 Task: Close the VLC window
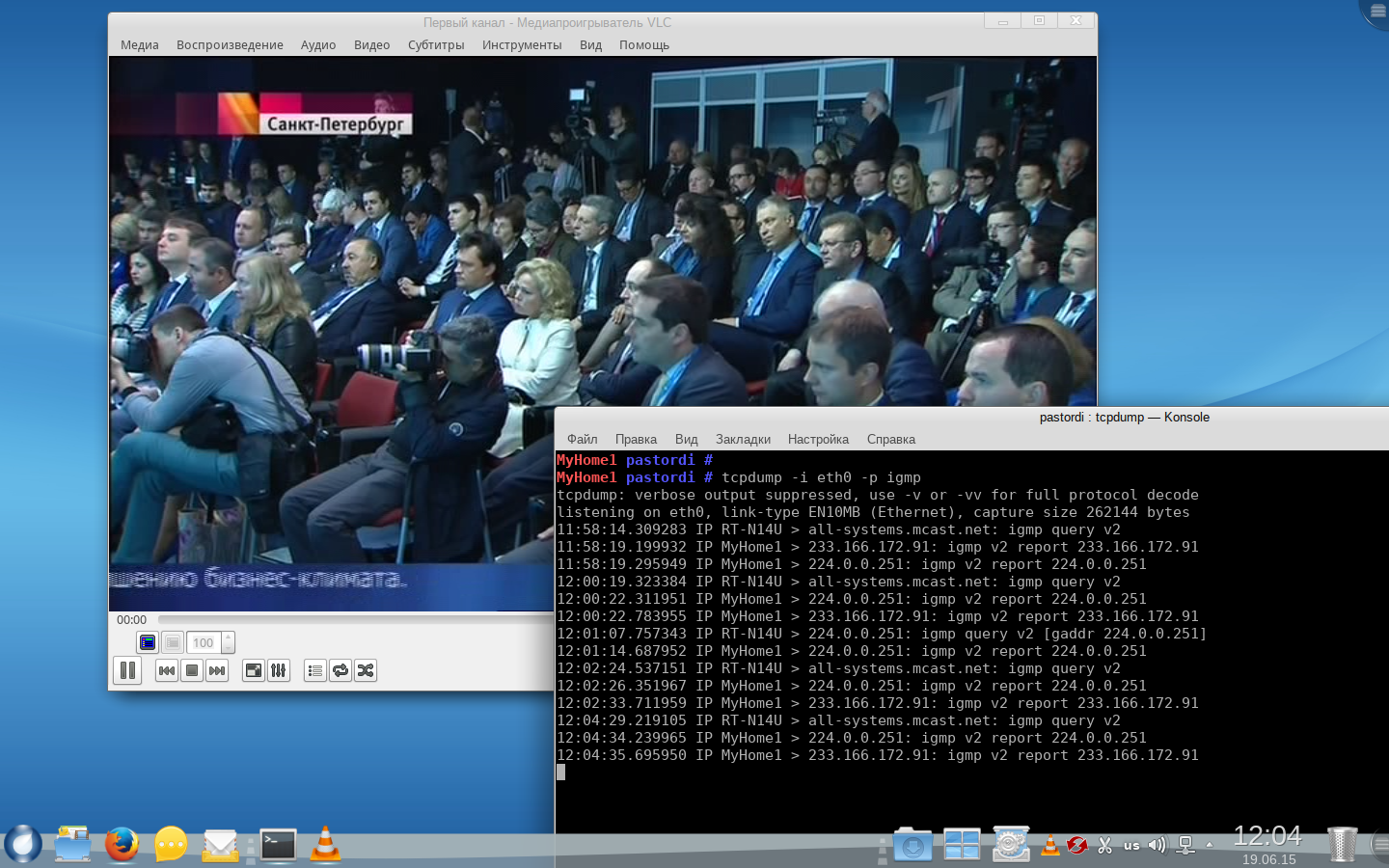pyautogui.click(x=1076, y=21)
